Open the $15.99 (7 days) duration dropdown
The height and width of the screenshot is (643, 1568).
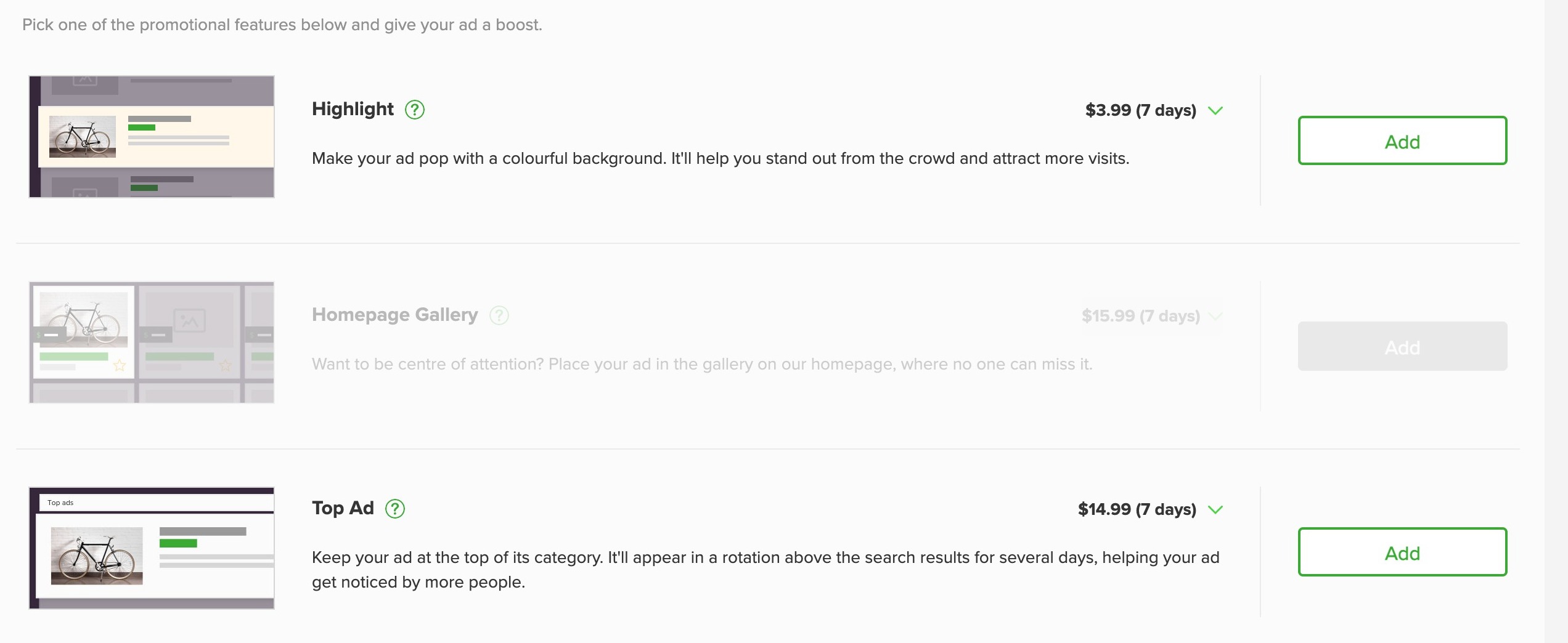point(1152,316)
